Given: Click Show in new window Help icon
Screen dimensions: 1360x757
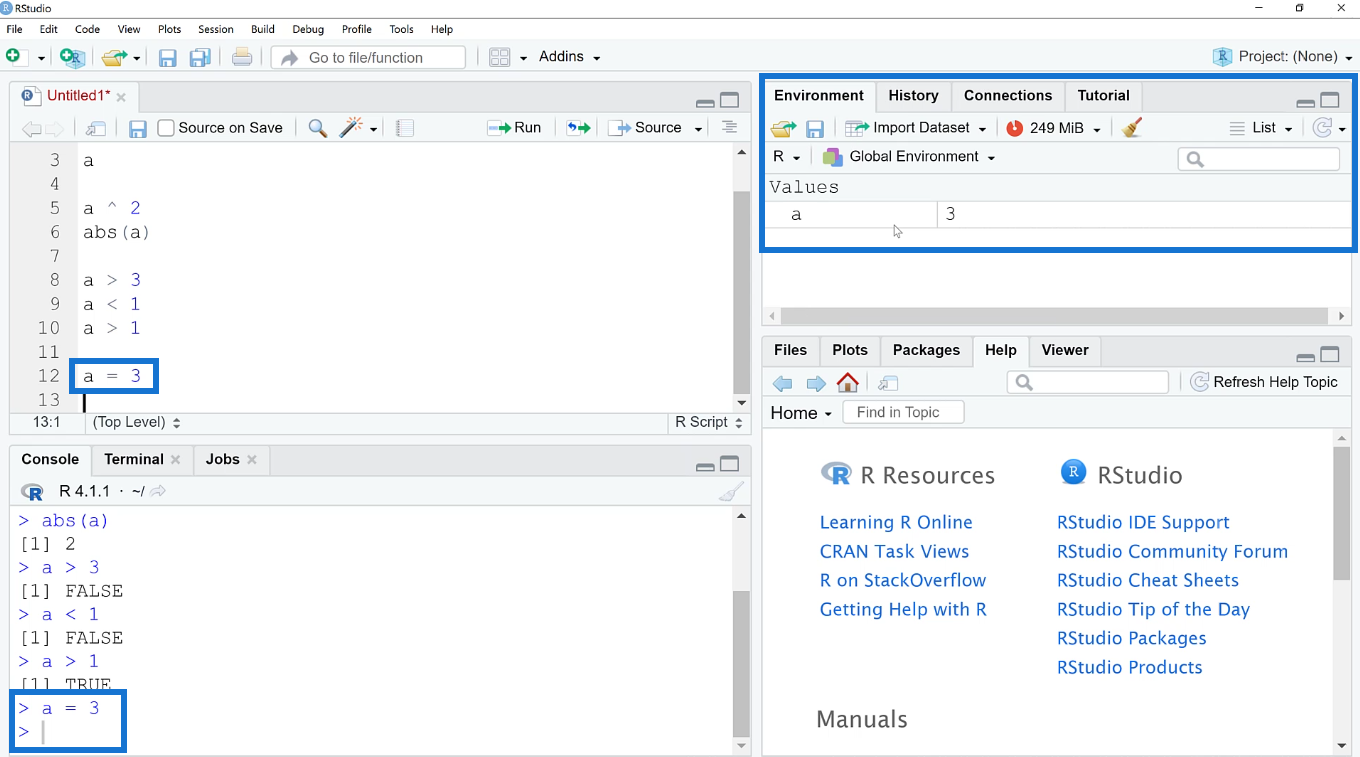Looking at the screenshot, I should pyautogui.click(x=888, y=383).
